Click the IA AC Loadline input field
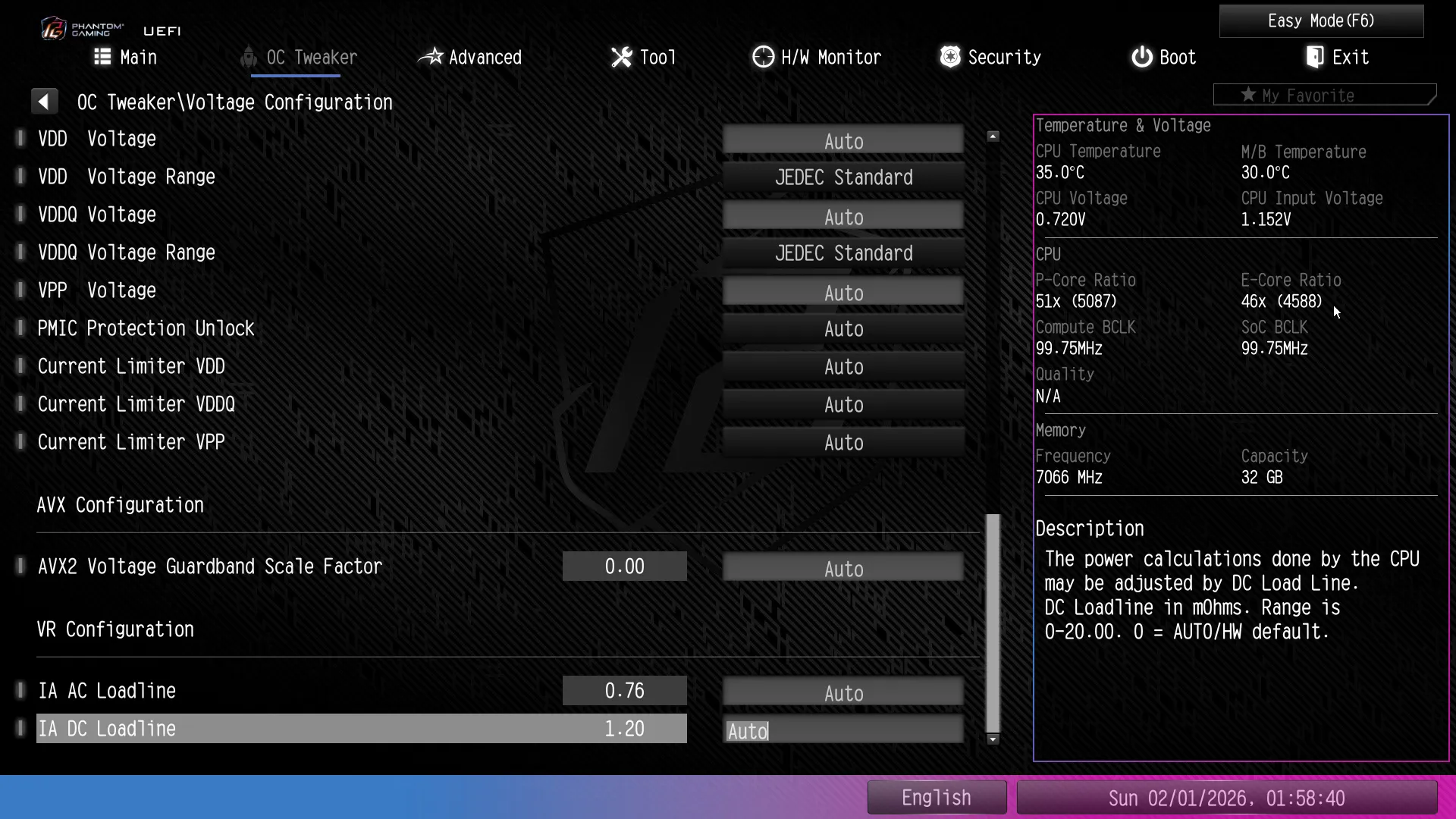 coord(843,693)
